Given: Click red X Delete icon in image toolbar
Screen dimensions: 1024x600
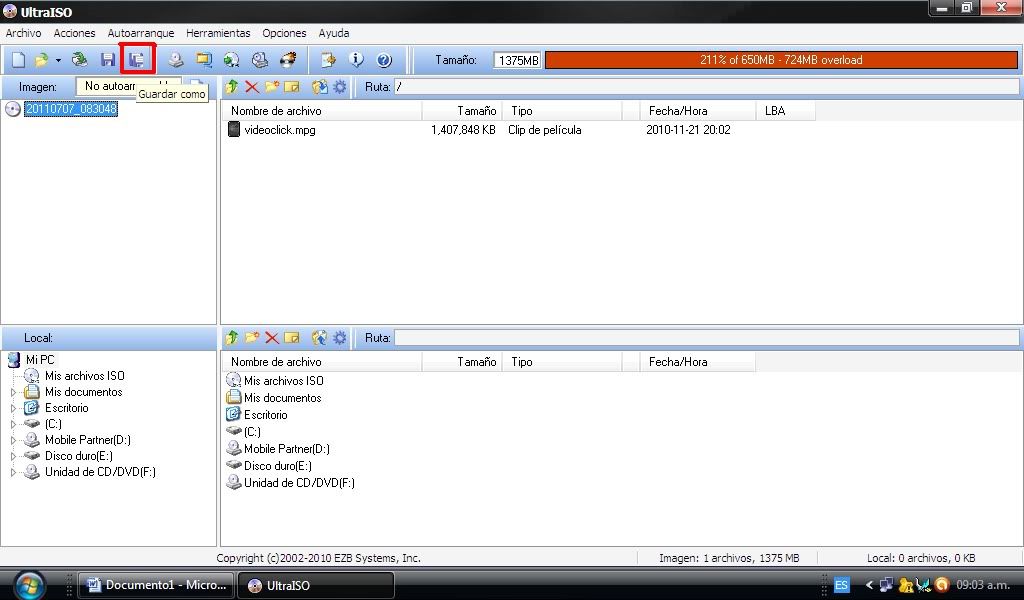Looking at the screenshot, I should pyautogui.click(x=252, y=86).
